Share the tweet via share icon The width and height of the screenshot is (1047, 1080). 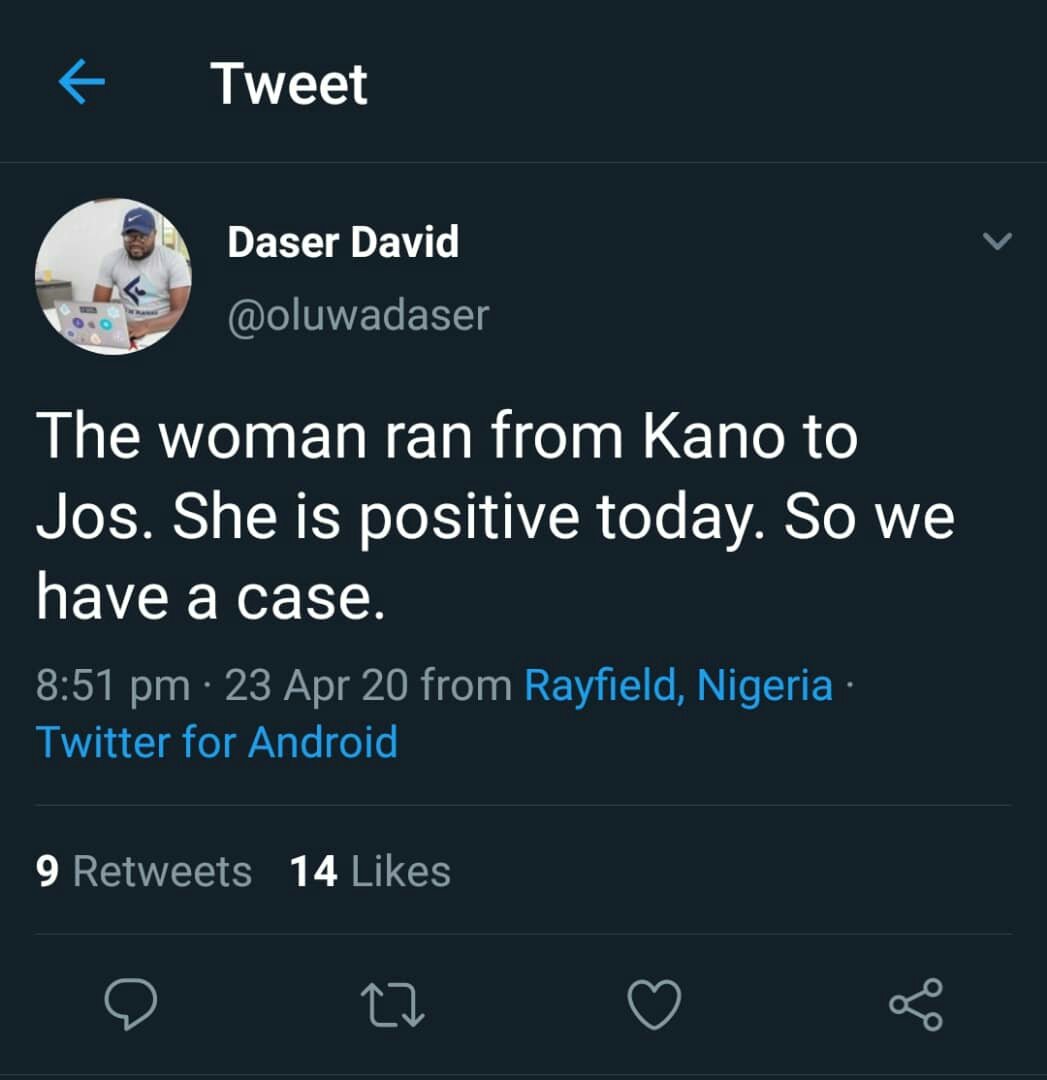pos(915,1003)
